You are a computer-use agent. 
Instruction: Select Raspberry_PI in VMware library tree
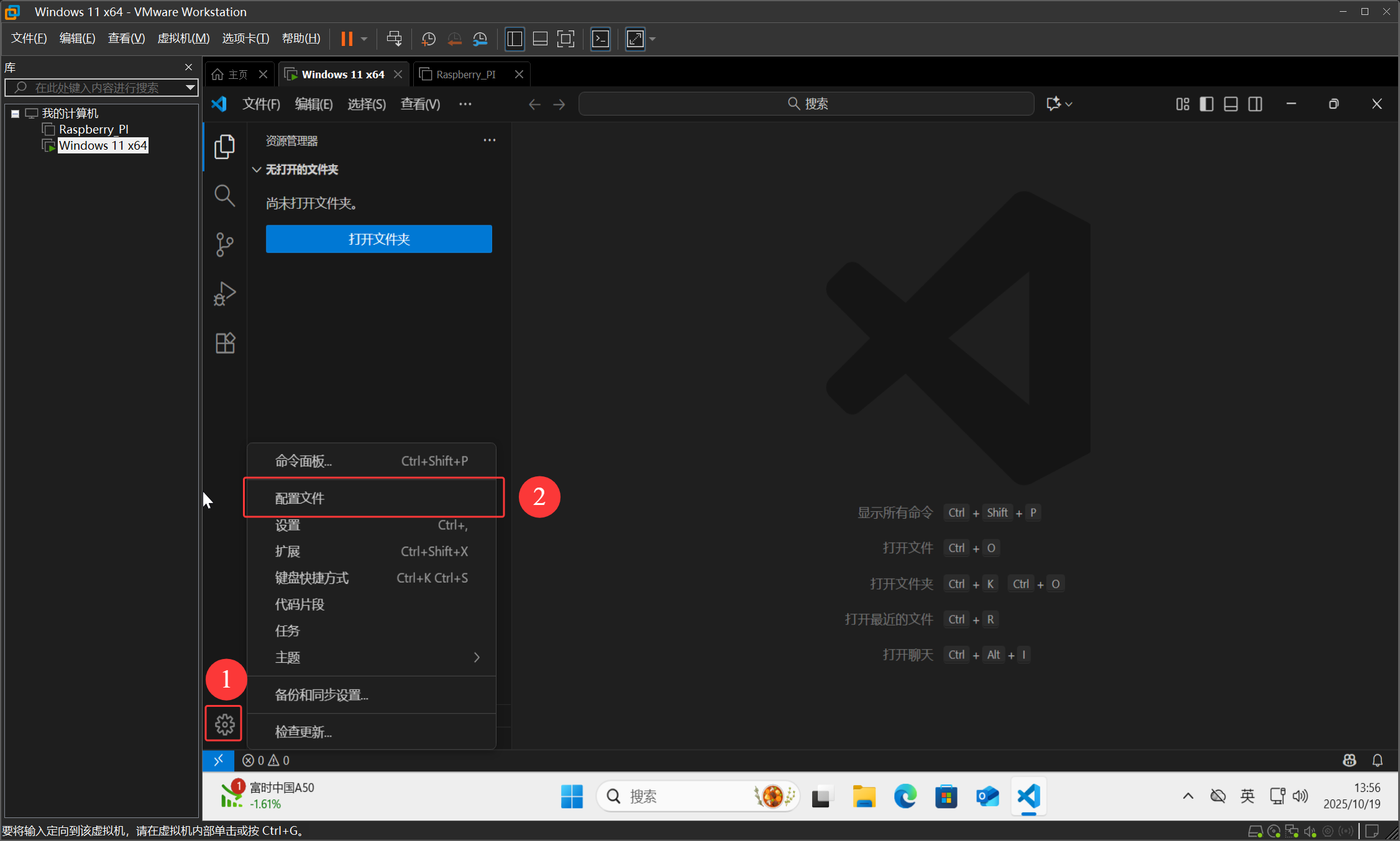pyautogui.click(x=93, y=129)
